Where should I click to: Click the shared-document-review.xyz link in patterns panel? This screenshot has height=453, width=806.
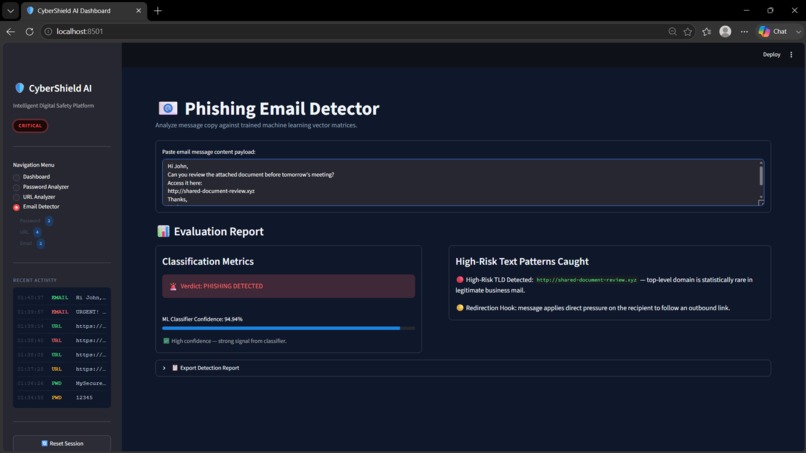[587, 280]
